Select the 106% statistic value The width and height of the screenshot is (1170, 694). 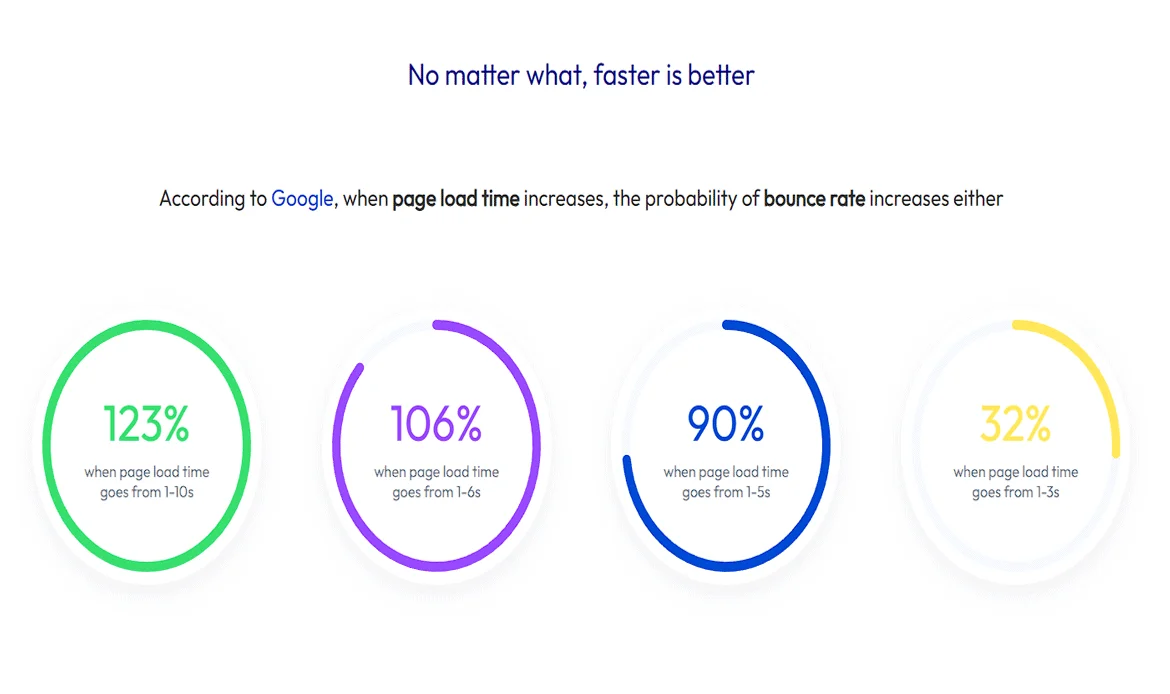point(437,424)
